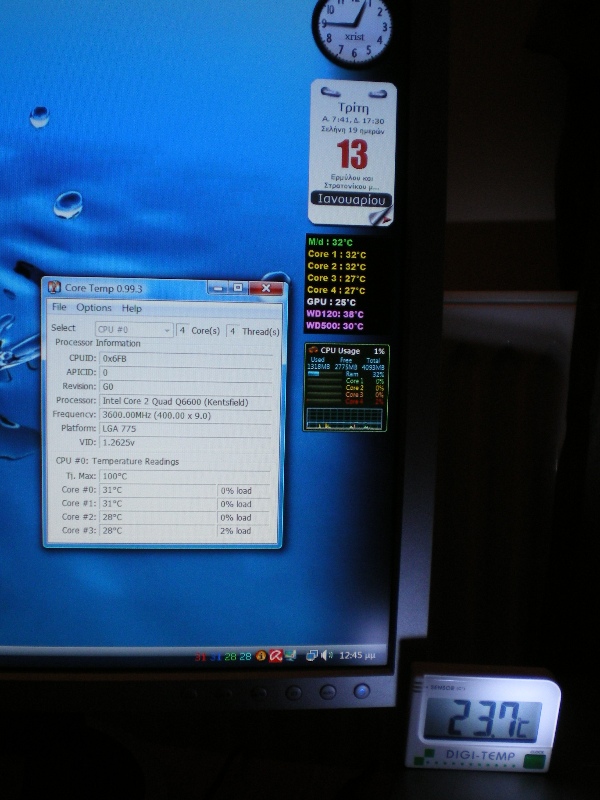This screenshot has width=600, height=800.
Task: Click the Thread(s) count box showing 4
Action: (x=233, y=331)
